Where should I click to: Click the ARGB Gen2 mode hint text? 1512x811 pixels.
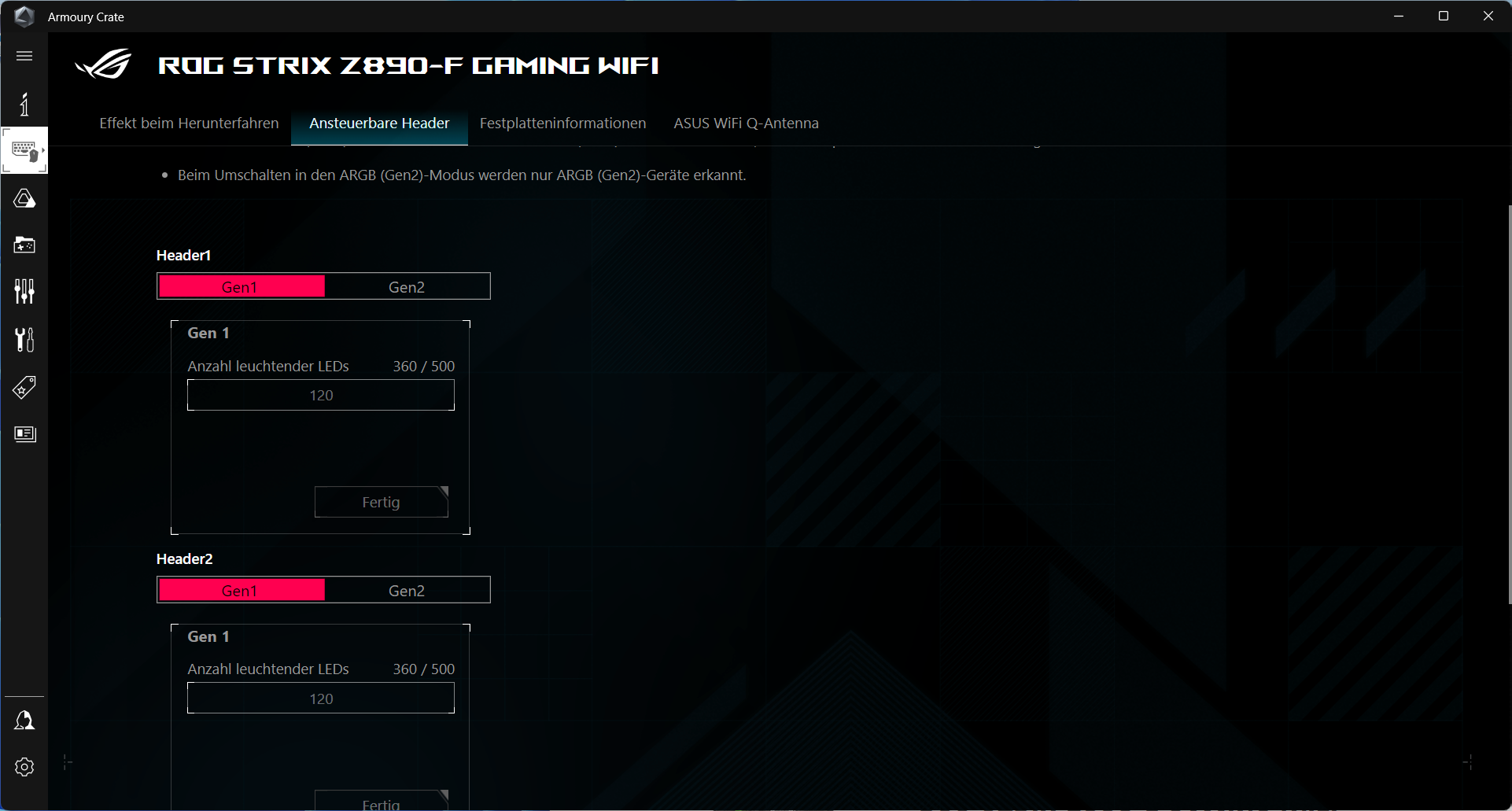[462, 175]
